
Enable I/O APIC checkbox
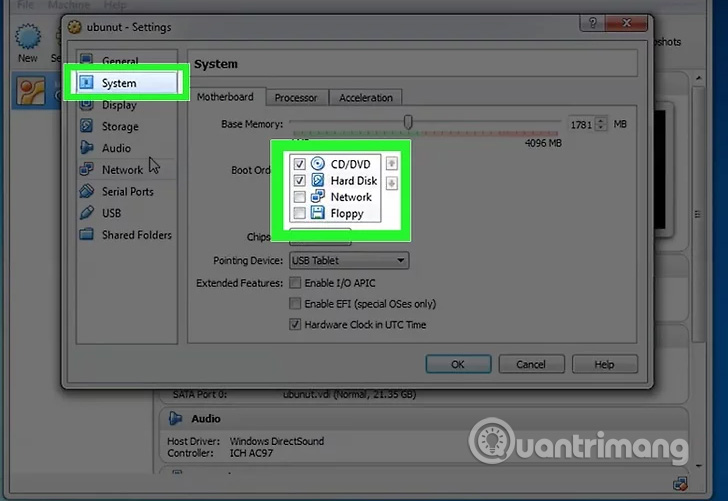295,283
